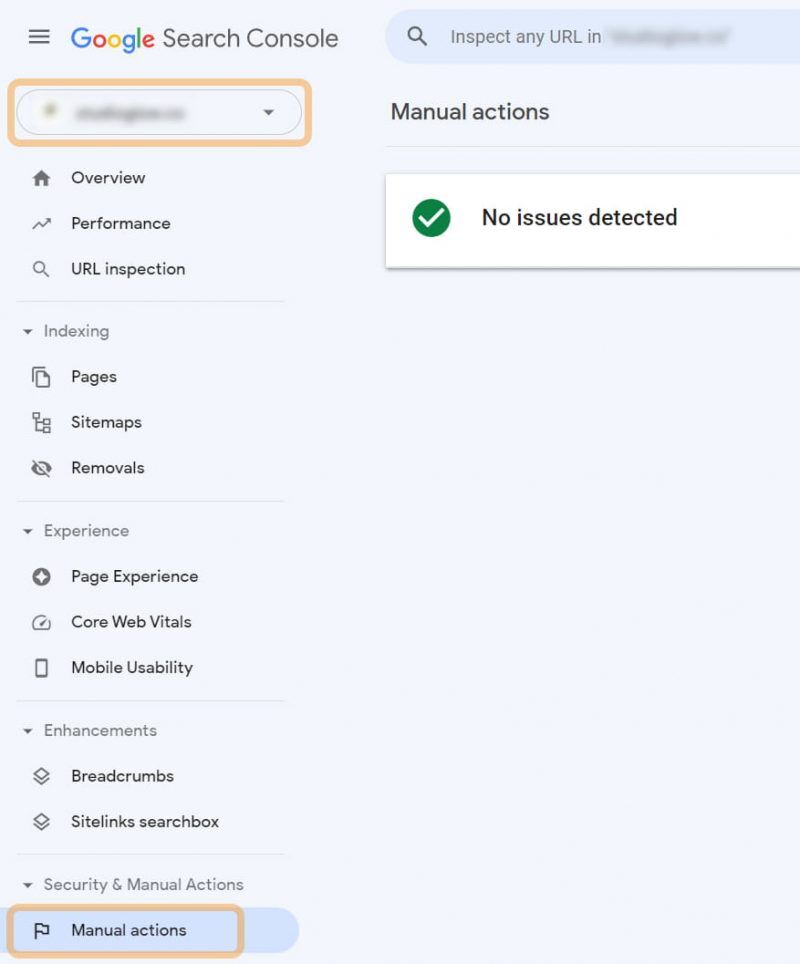Image resolution: width=800 pixels, height=964 pixels.
Task: Click the URL inspection magnifier icon
Action: [x=41, y=268]
